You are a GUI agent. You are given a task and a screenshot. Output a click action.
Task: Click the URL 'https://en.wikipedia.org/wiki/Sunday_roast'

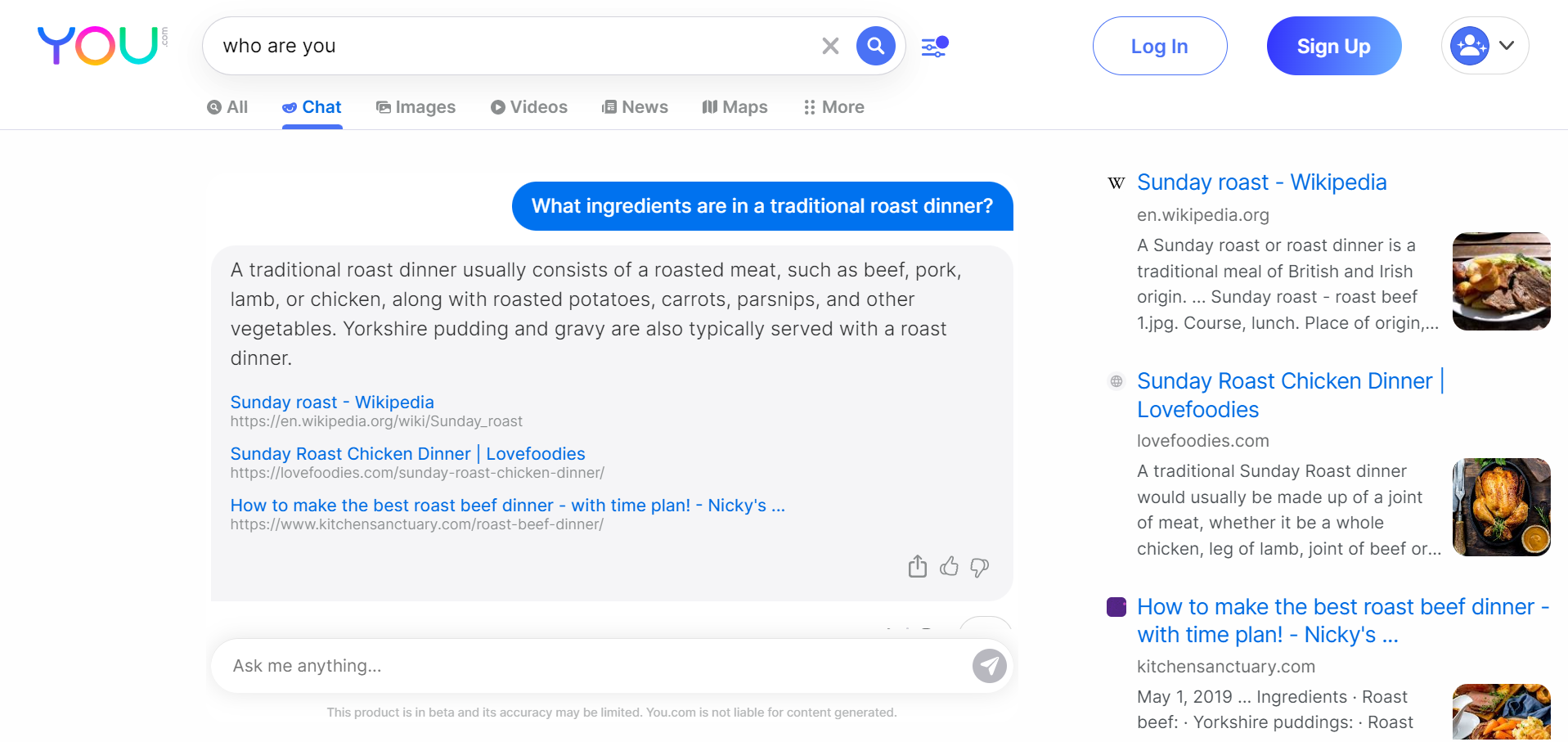pyautogui.click(x=376, y=421)
